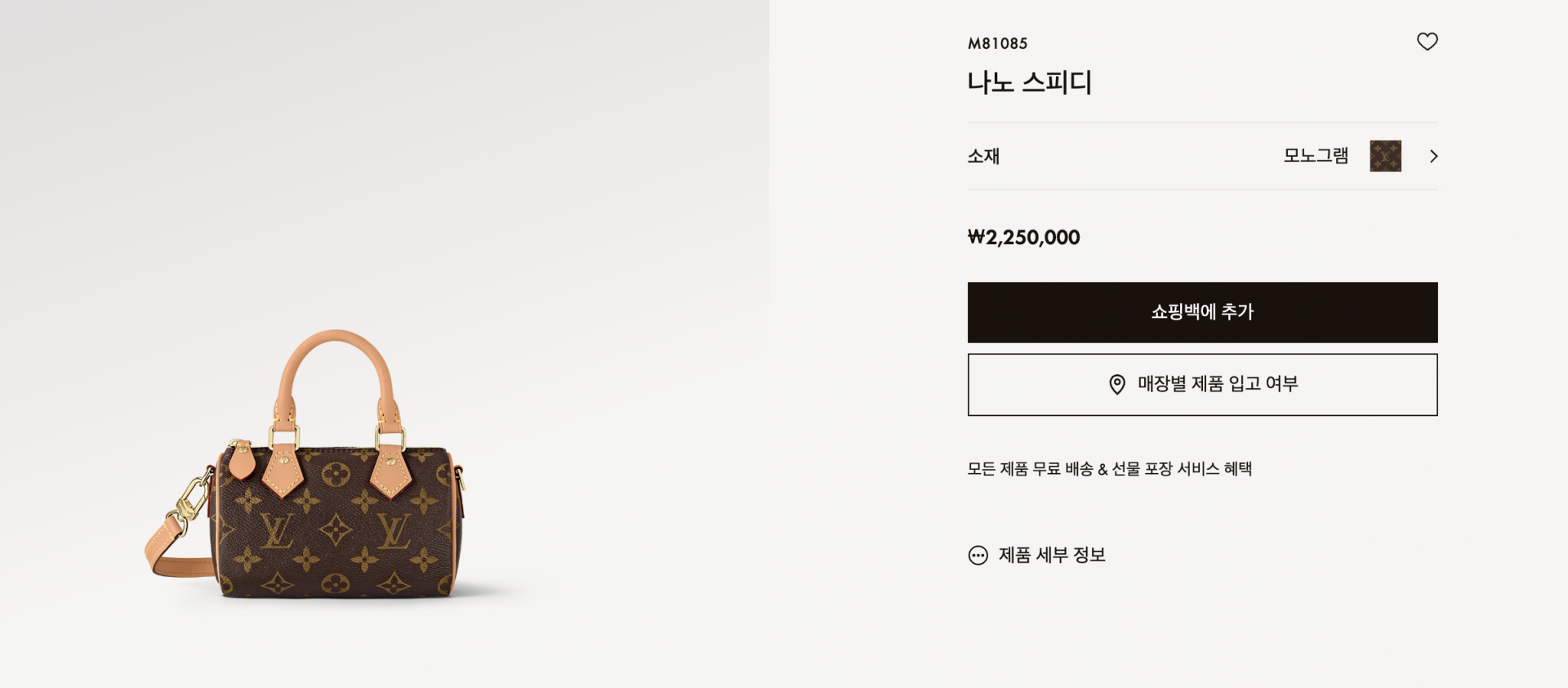
Task: Click the monogram pattern swatch
Action: point(1385,156)
